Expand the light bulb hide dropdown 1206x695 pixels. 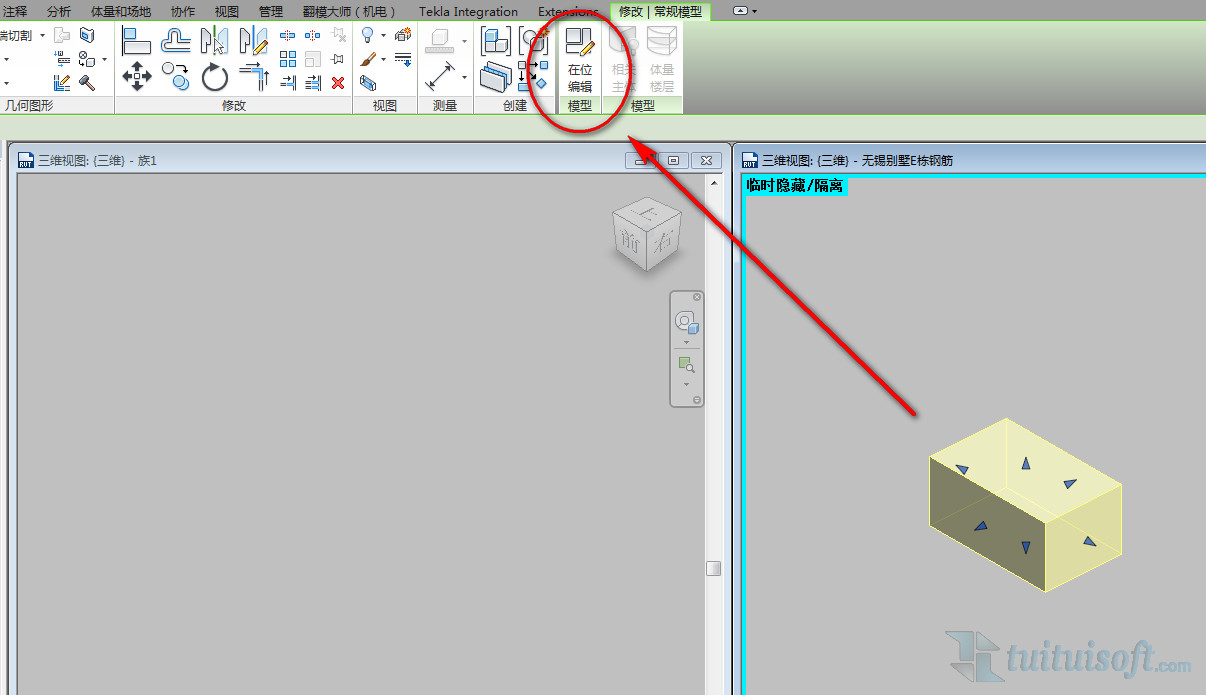click(x=383, y=36)
